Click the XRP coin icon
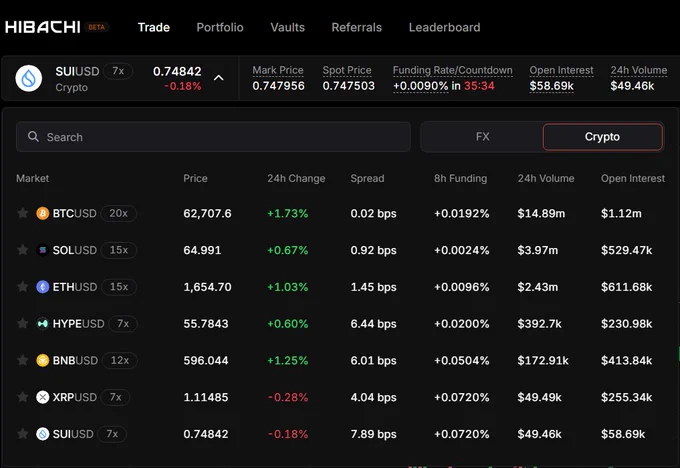Screen dimensions: 680x468 42,397
